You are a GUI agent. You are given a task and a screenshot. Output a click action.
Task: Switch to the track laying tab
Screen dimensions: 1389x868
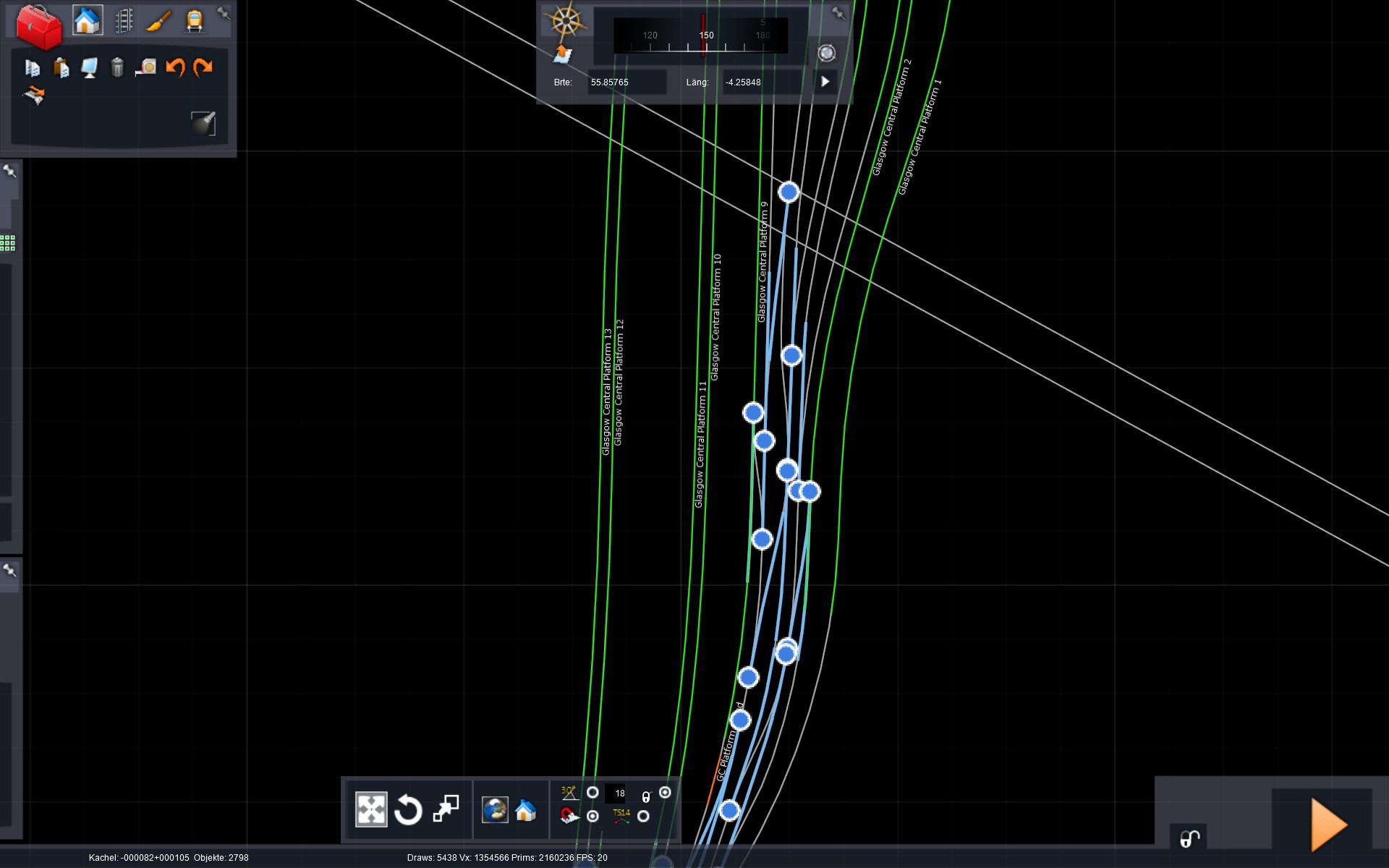tap(124, 21)
